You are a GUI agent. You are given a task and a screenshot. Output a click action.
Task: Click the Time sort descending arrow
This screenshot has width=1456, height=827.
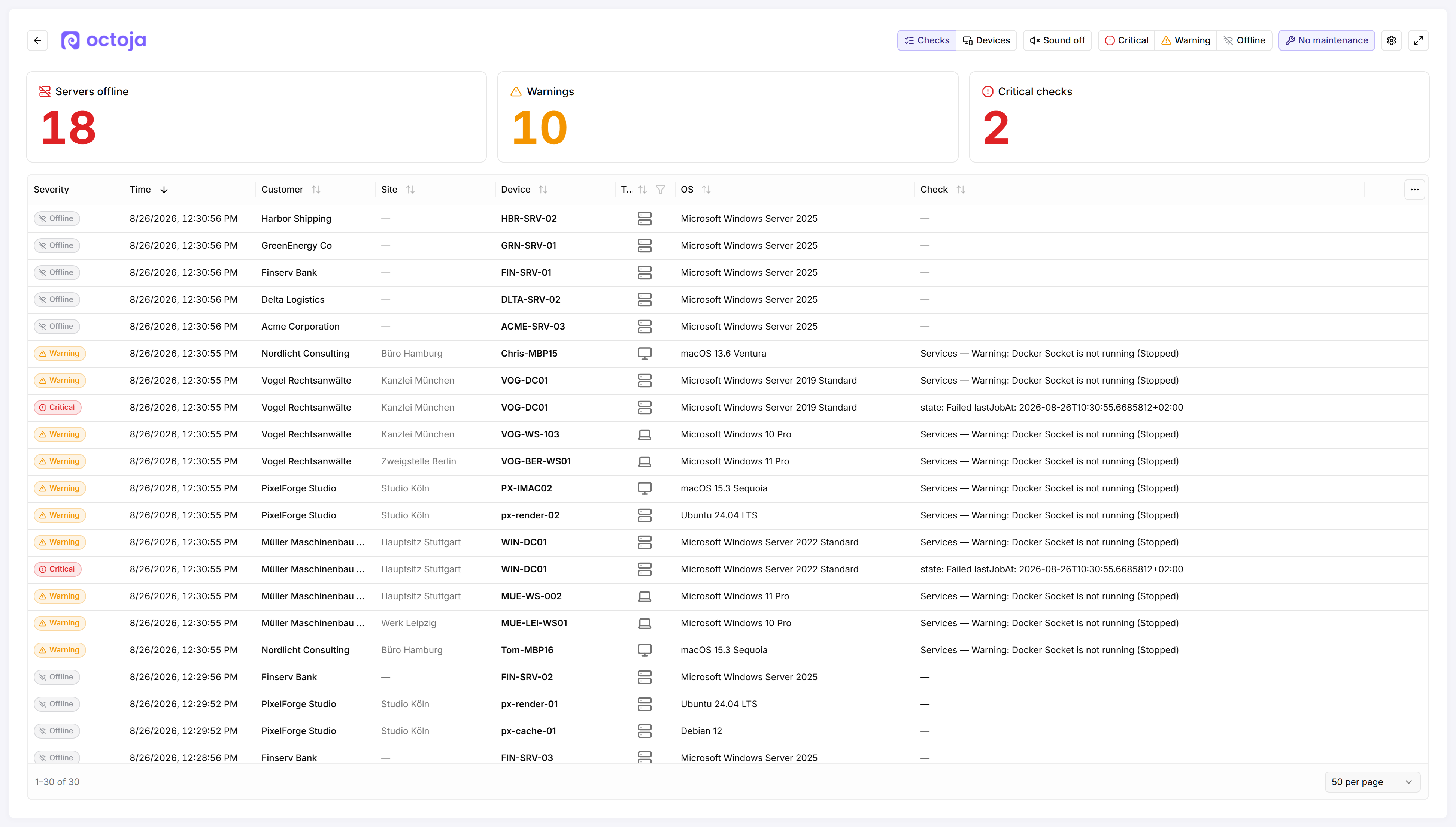pyautogui.click(x=164, y=190)
